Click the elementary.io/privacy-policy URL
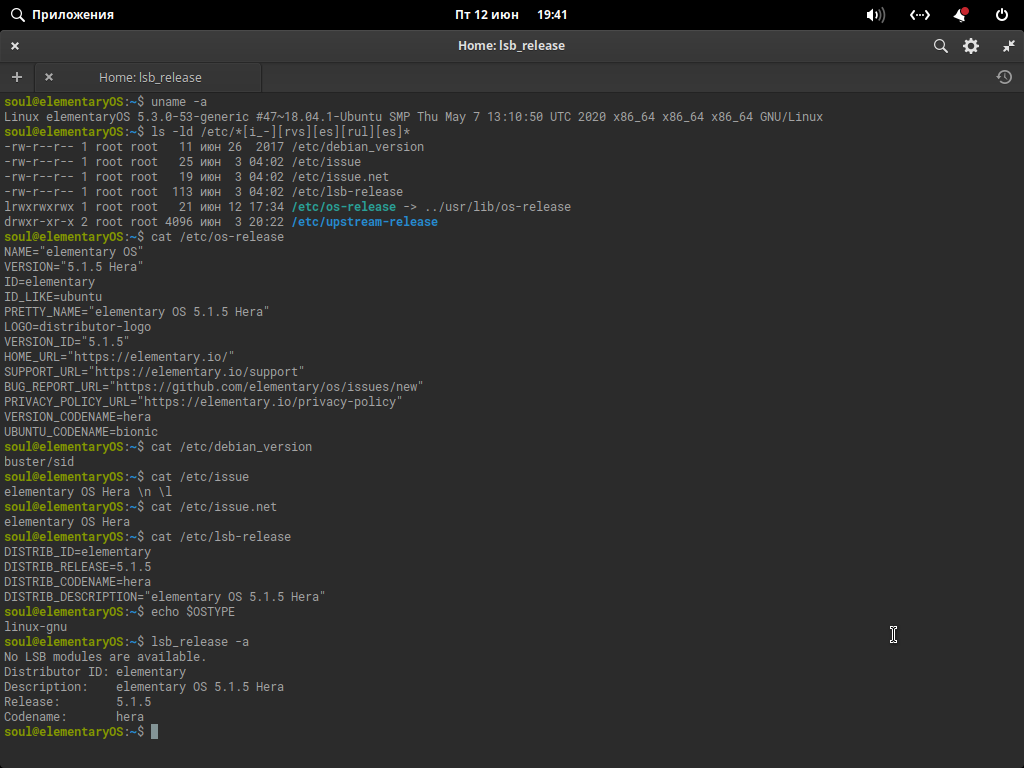The width and height of the screenshot is (1024, 768). pyautogui.click(x=270, y=402)
